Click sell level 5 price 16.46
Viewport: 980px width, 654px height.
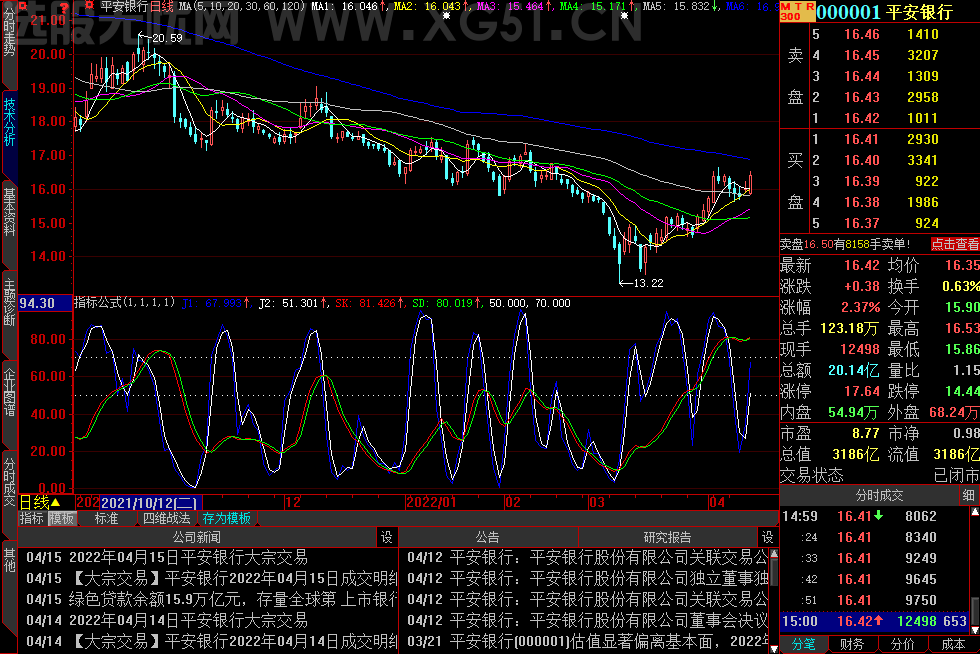pos(861,34)
